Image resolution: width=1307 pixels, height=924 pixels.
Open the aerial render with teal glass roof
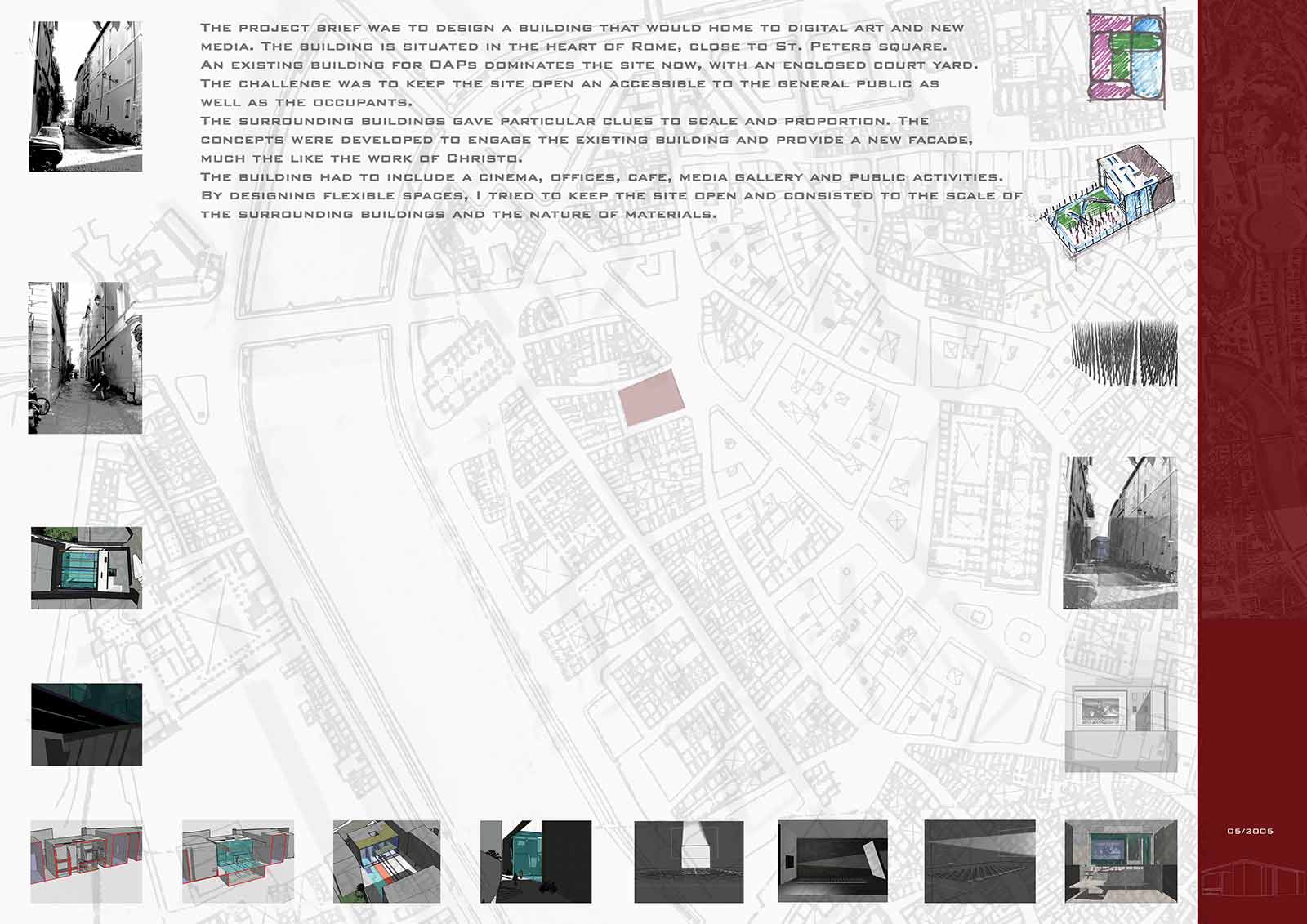[x=87, y=568]
